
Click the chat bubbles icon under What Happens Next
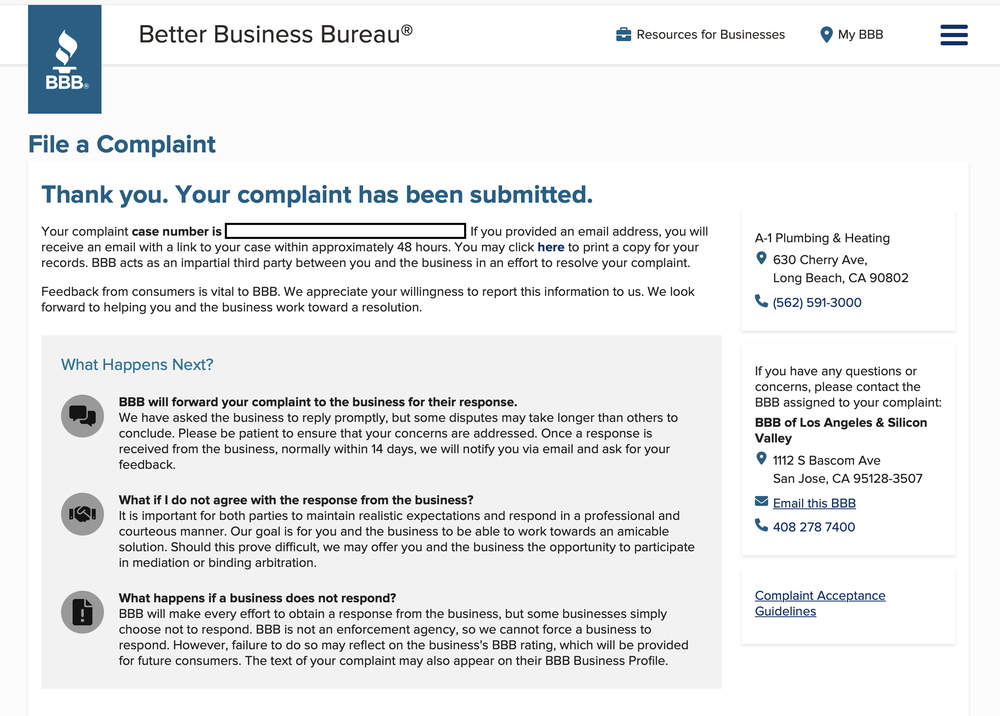click(82, 416)
